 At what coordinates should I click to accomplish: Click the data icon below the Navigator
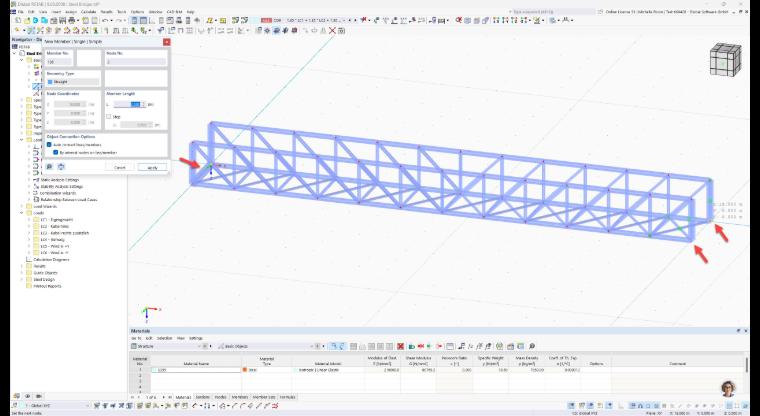16,396
